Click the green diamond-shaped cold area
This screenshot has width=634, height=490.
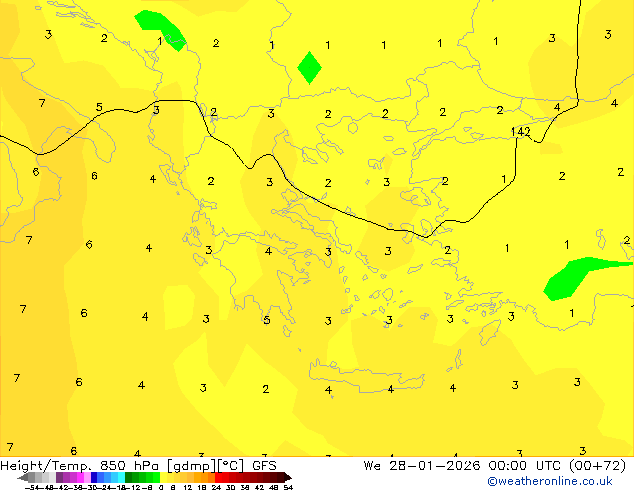309,68
